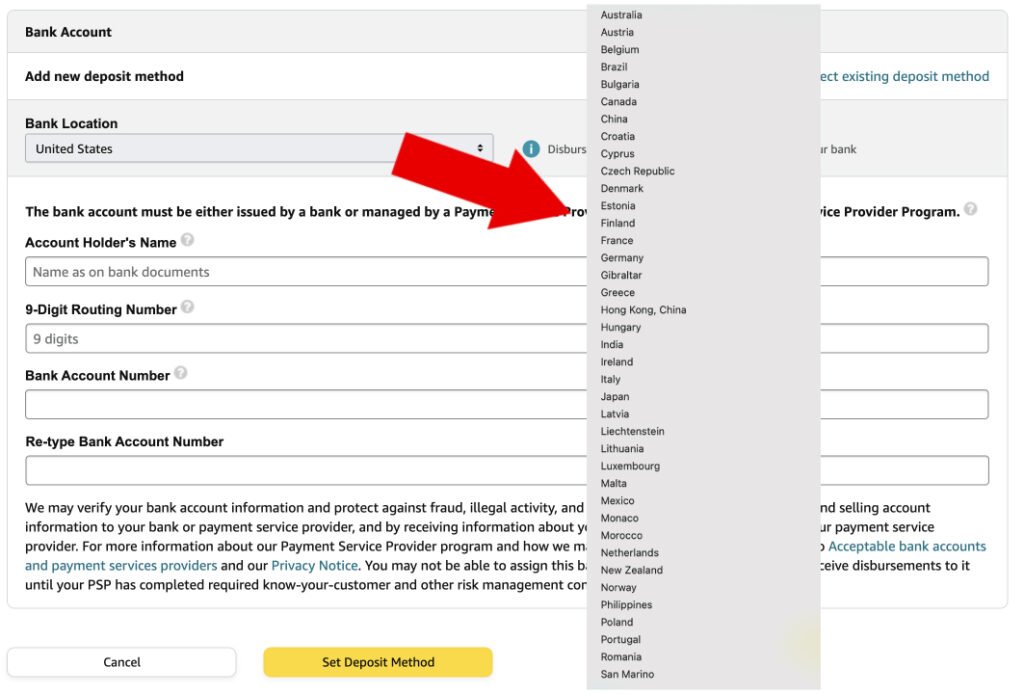
Task: Click the blue disbursement info icon
Action: coord(532,149)
